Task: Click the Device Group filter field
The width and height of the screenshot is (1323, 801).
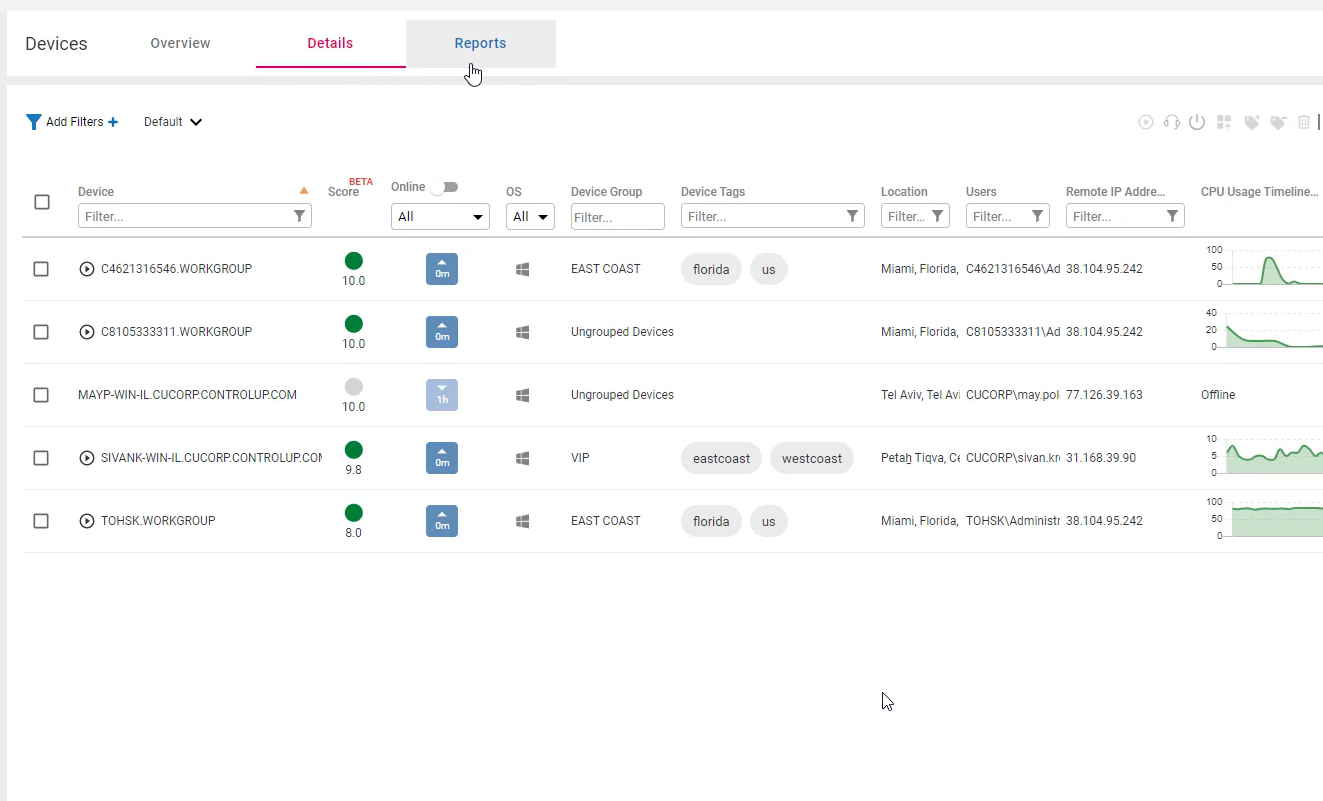Action: click(618, 216)
